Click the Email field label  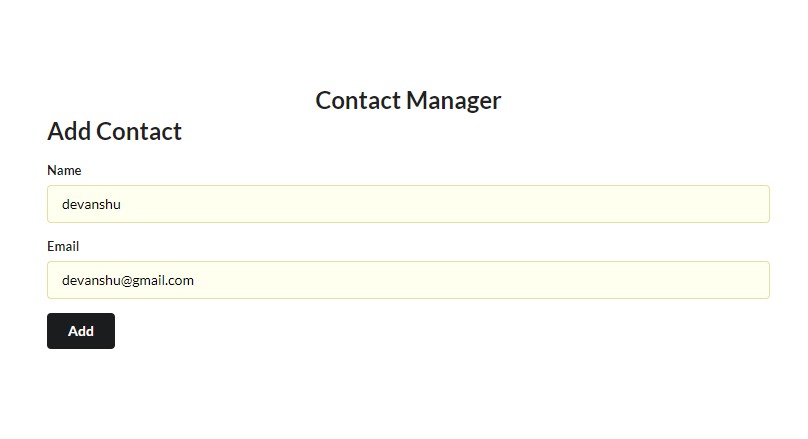pyautogui.click(x=63, y=246)
